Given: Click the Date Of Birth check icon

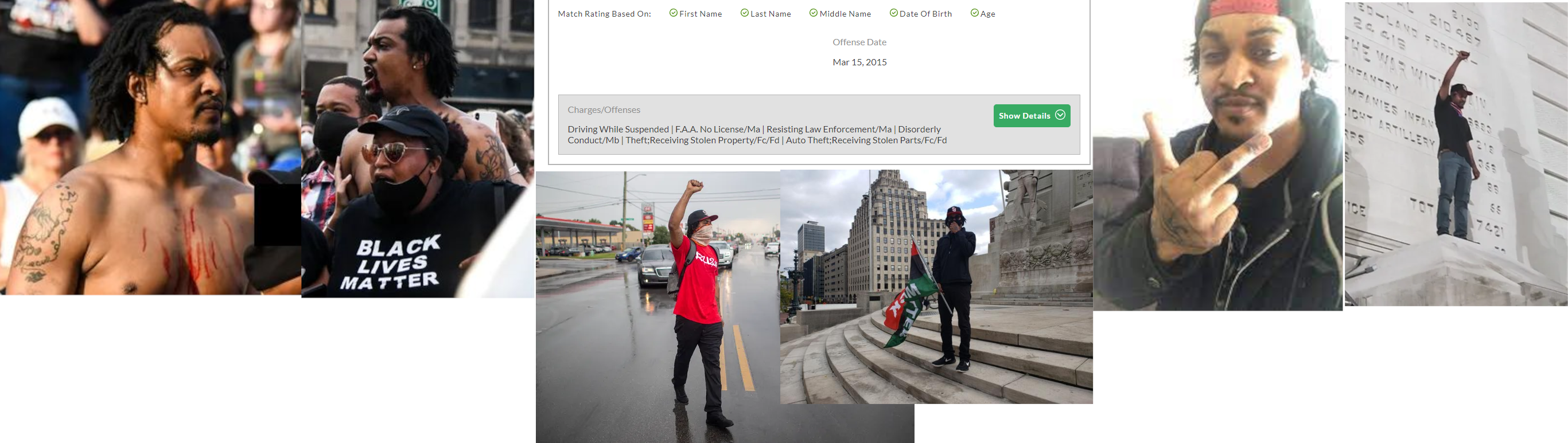Looking at the screenshot, I should coord(893,13).
